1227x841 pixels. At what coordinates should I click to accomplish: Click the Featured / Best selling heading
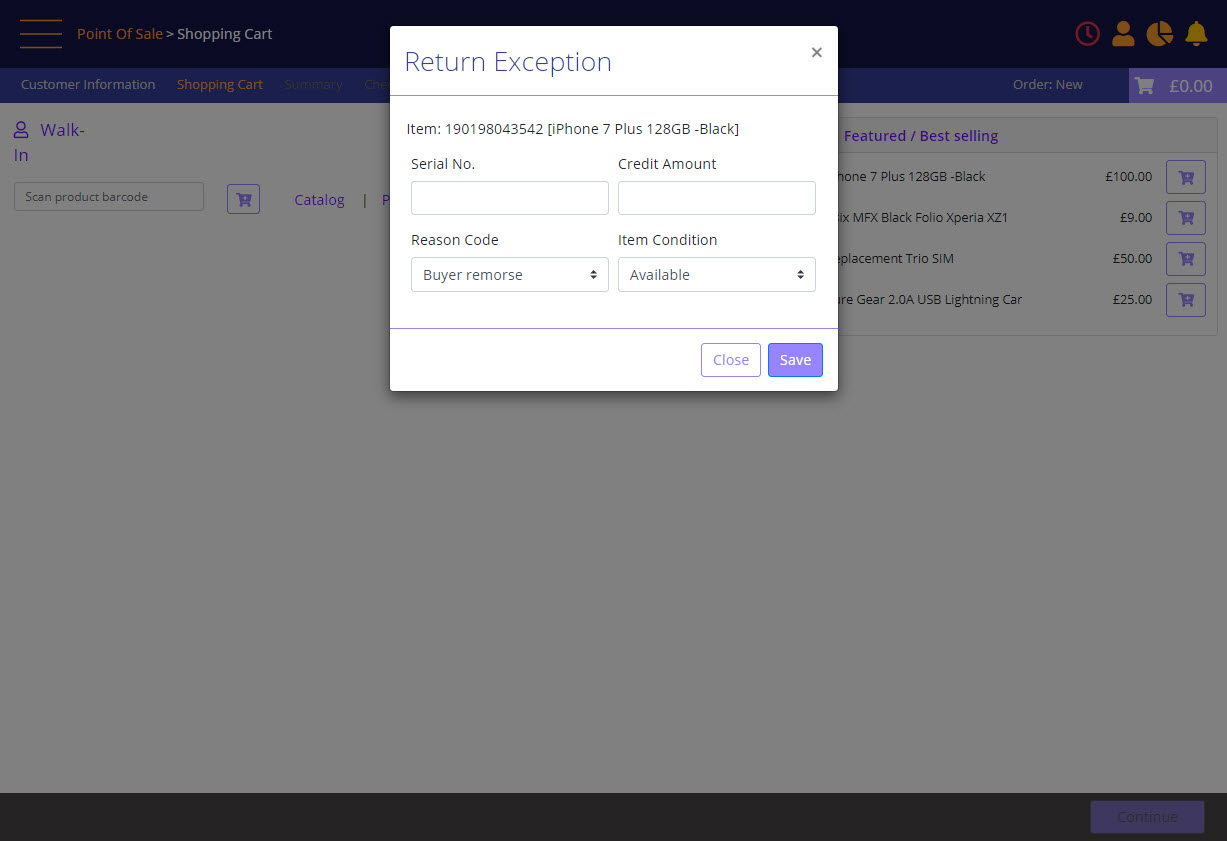tap(921, 136)
